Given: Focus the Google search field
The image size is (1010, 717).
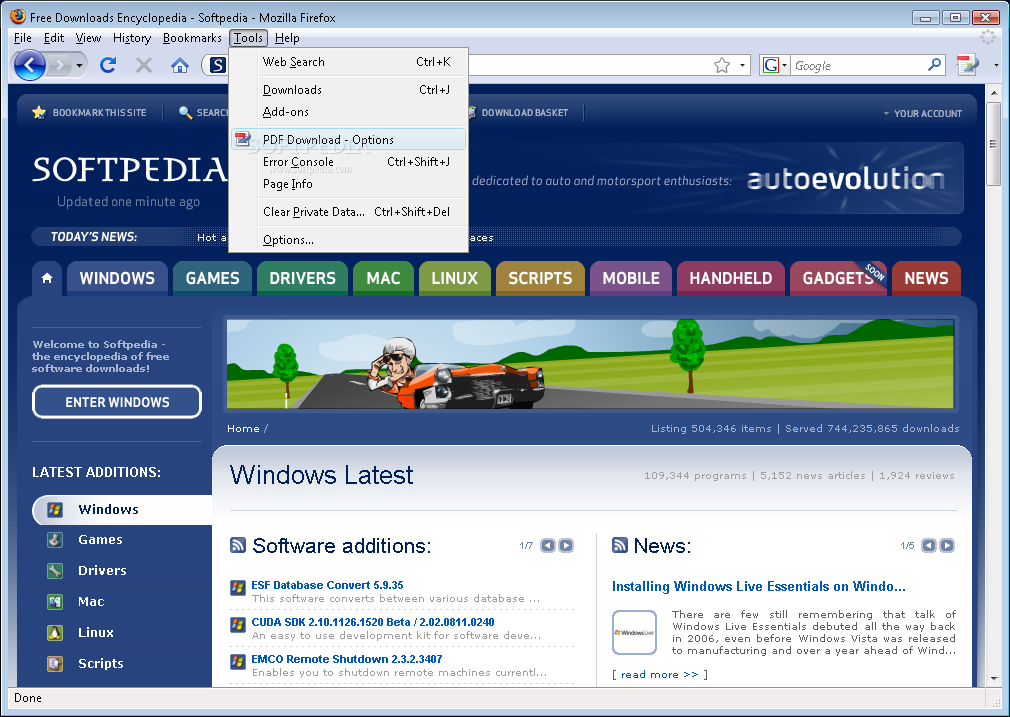Looking at the screenshot, I should point(858,65).
